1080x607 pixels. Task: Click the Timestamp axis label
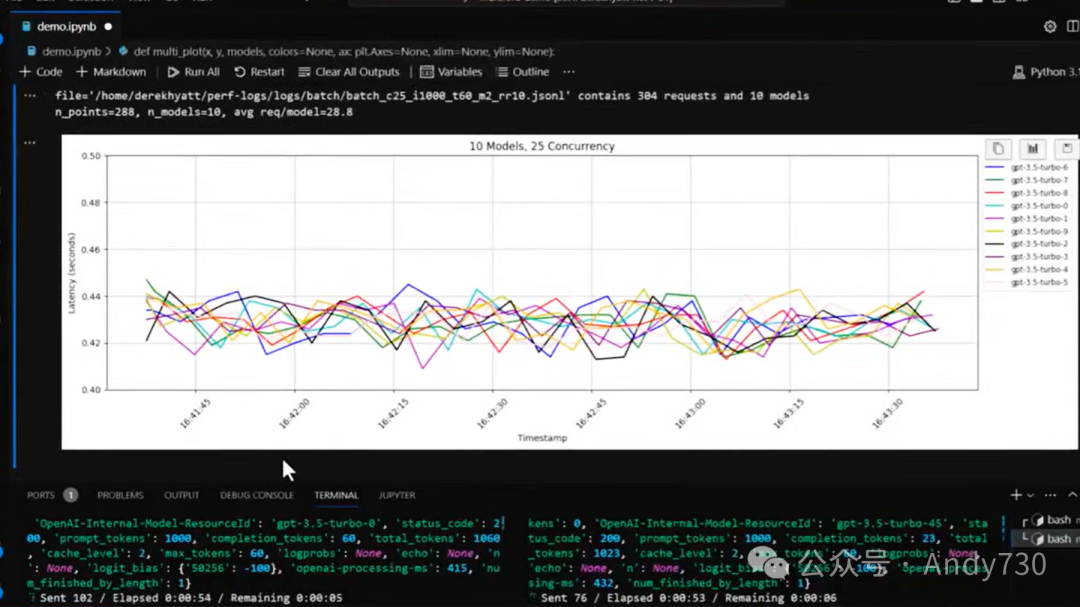click(542, 438)
